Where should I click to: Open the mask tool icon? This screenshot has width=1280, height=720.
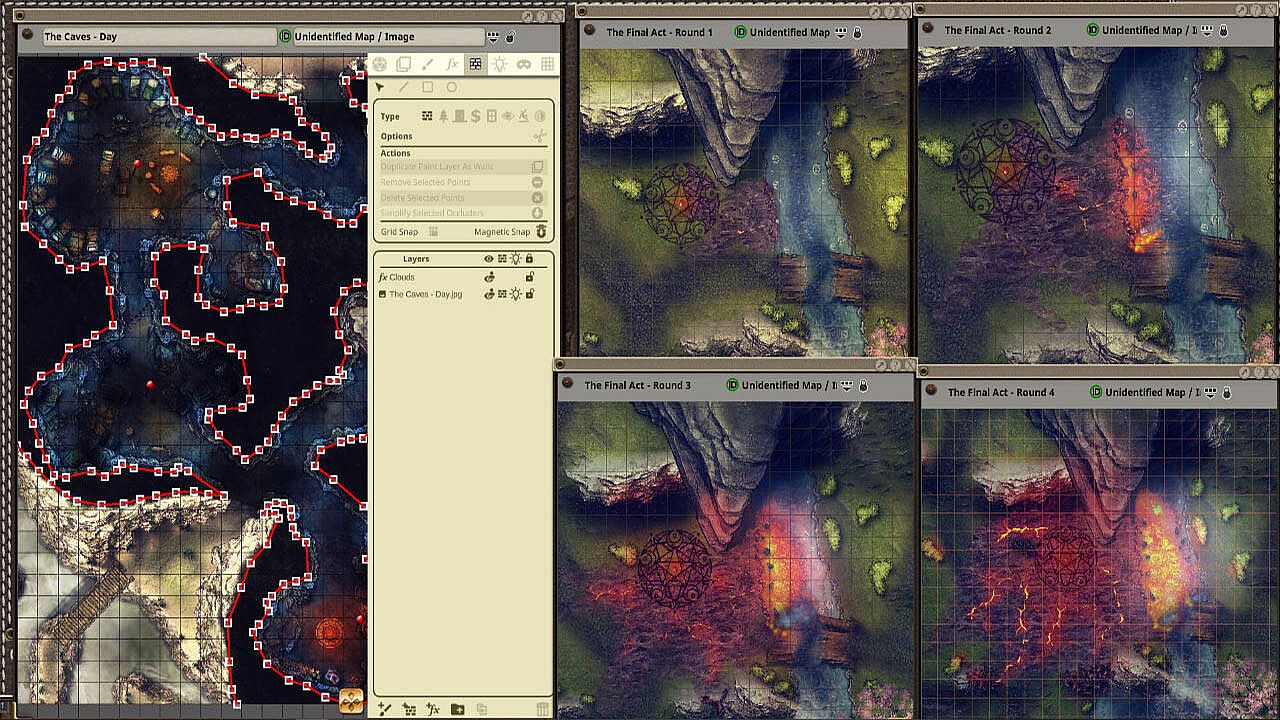click(523, 64)
